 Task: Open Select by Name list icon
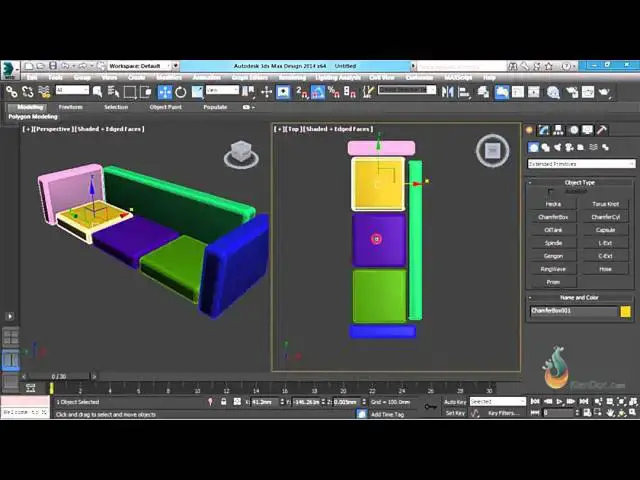point(113,92)
